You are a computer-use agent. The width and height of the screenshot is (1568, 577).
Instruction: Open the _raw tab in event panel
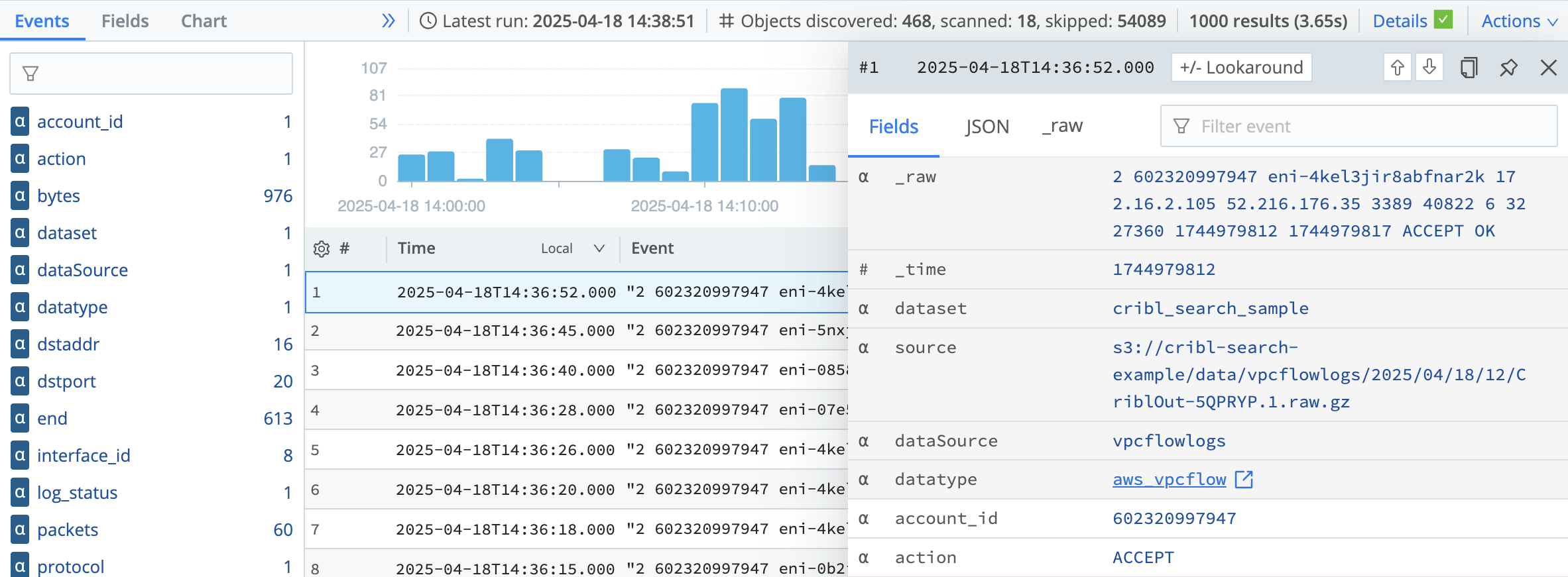click(1062, 126)
